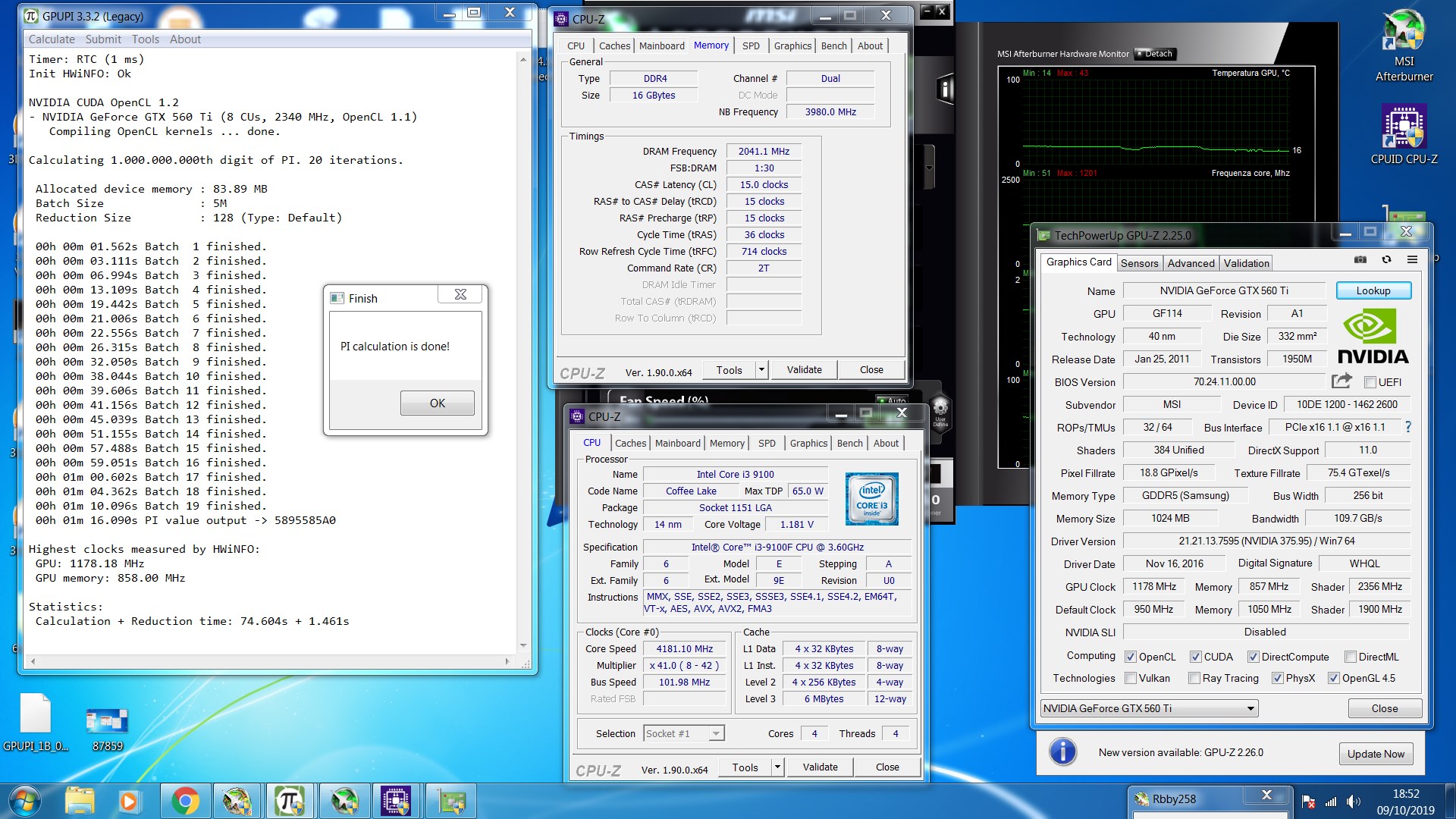This screenshot has width=1456, height=819.
Task: Open Action Center flag tray icon
Action: (x=1309, y=802)
